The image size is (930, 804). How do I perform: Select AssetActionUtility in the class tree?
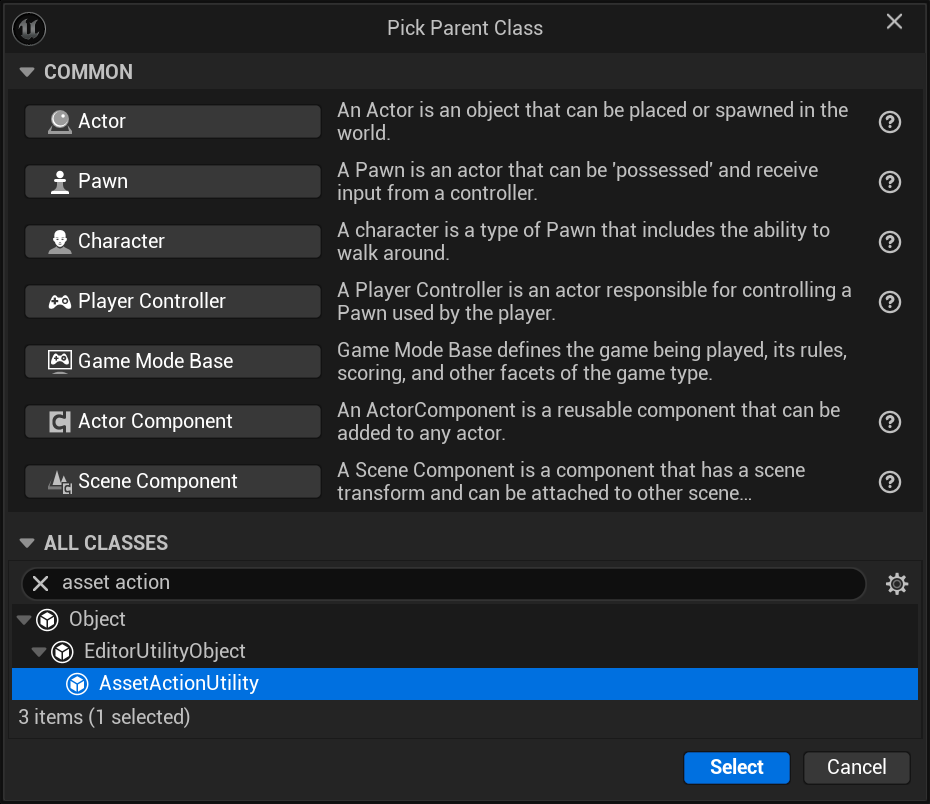[x=178, y=684]
